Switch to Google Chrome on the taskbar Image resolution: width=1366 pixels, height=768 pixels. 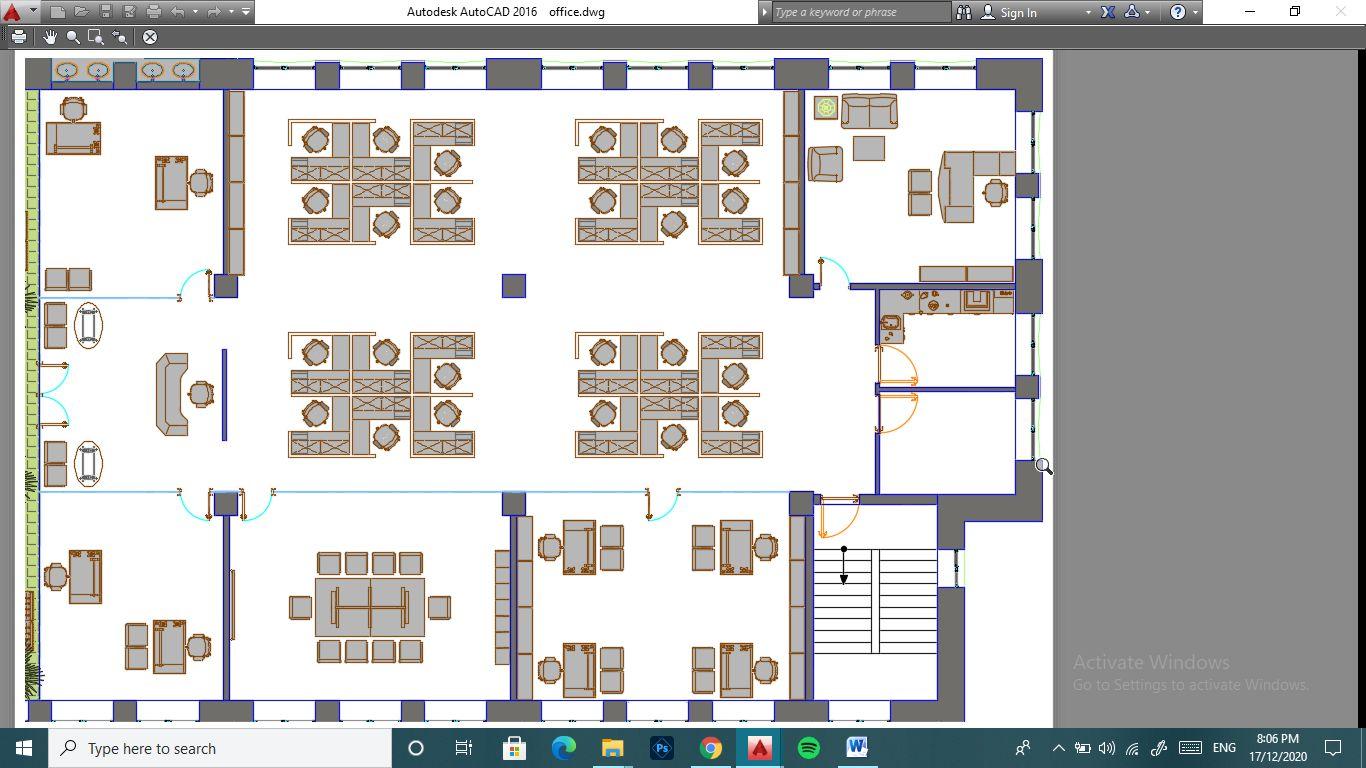(710, 748)
